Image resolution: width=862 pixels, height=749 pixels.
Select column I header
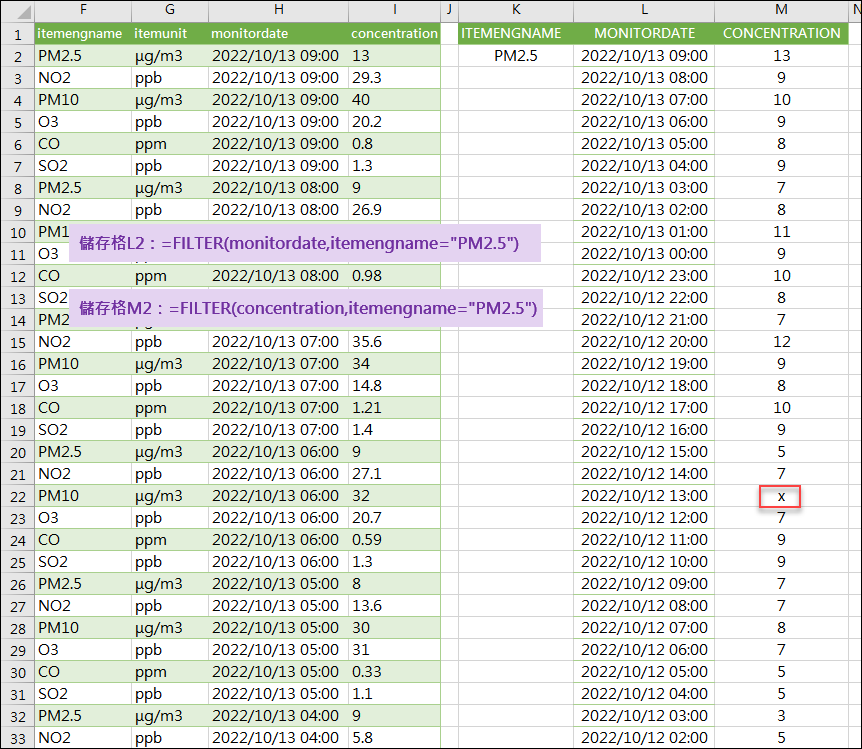(395, 9)
